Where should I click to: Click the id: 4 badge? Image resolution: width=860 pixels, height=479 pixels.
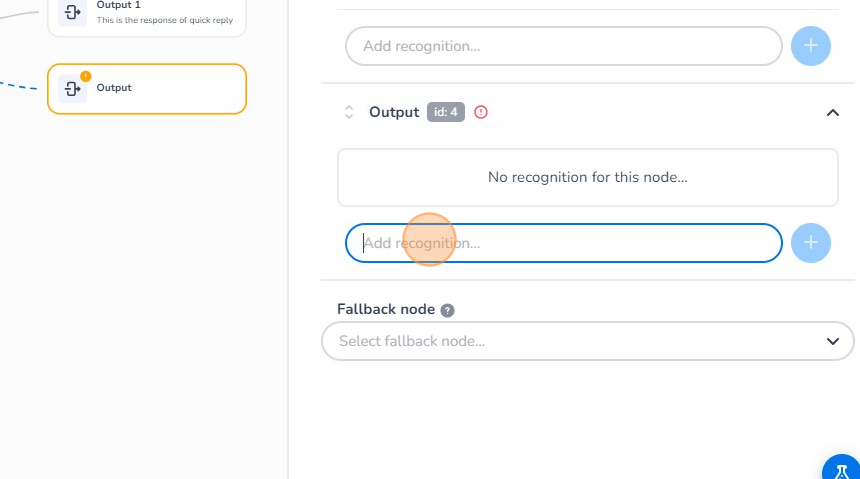(x=446, y=112)
